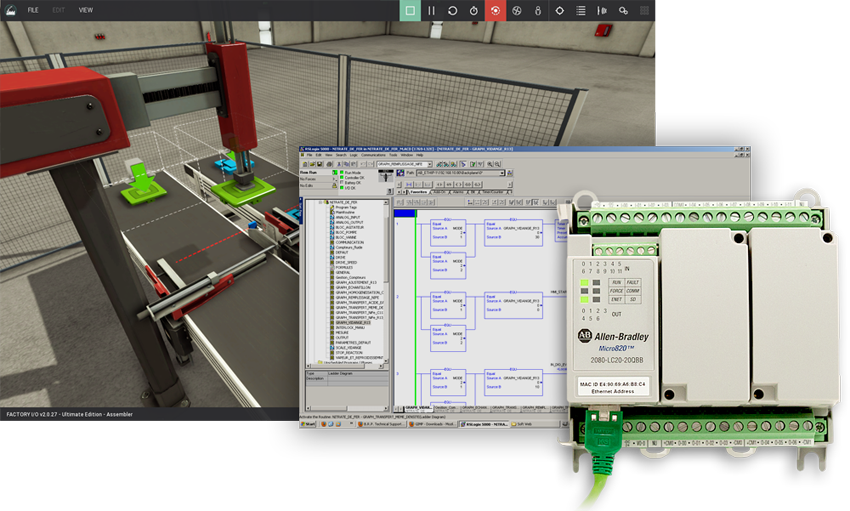Collapse the NITRATE_DE_FER program tree node
The width and height of the screenshot is (850, 511).
coord(321,202)
